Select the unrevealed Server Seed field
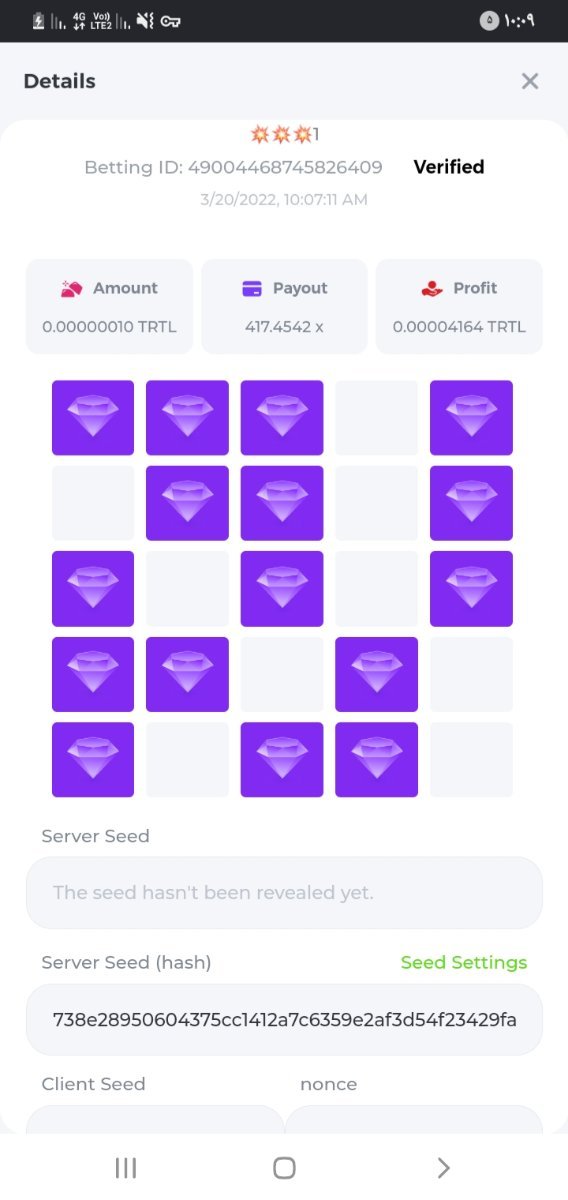 click(x=284, y=892)
